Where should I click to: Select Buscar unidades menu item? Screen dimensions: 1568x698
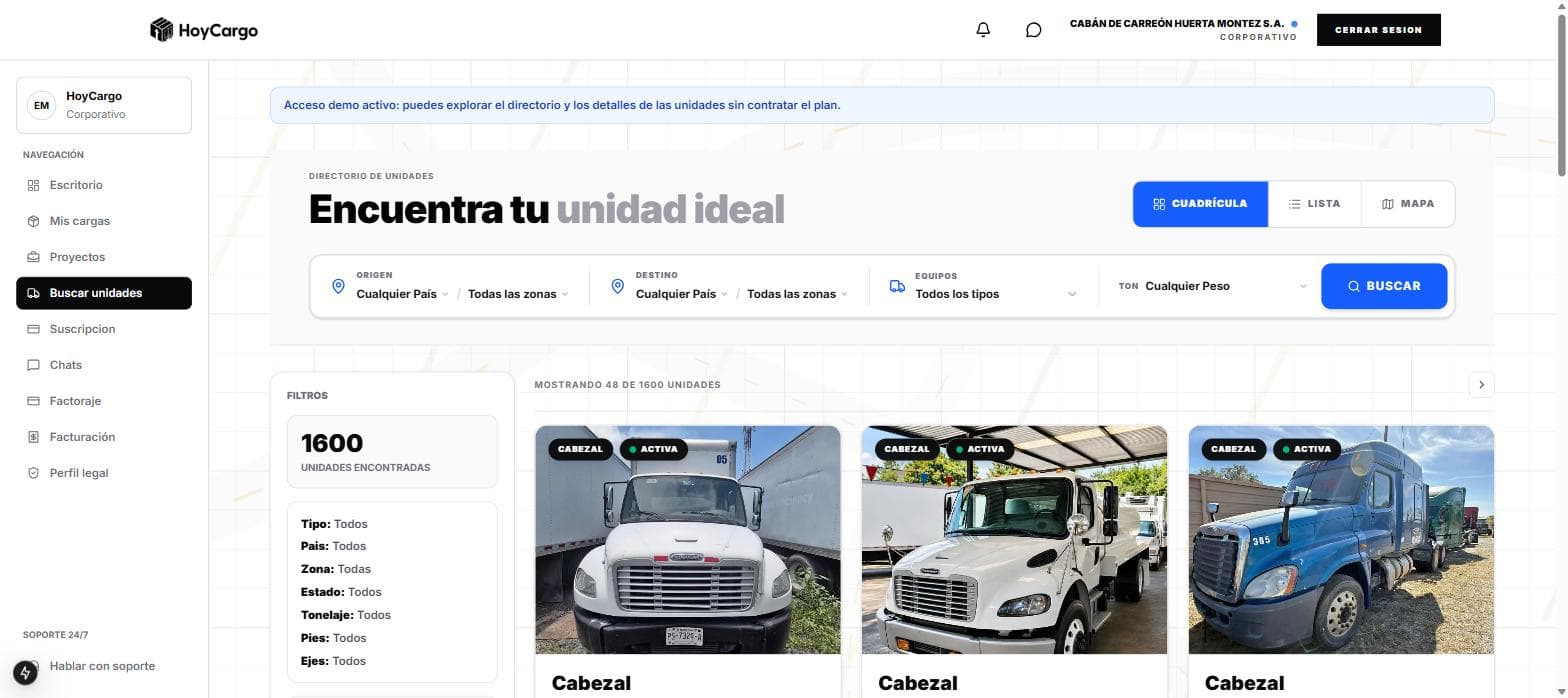104,293
